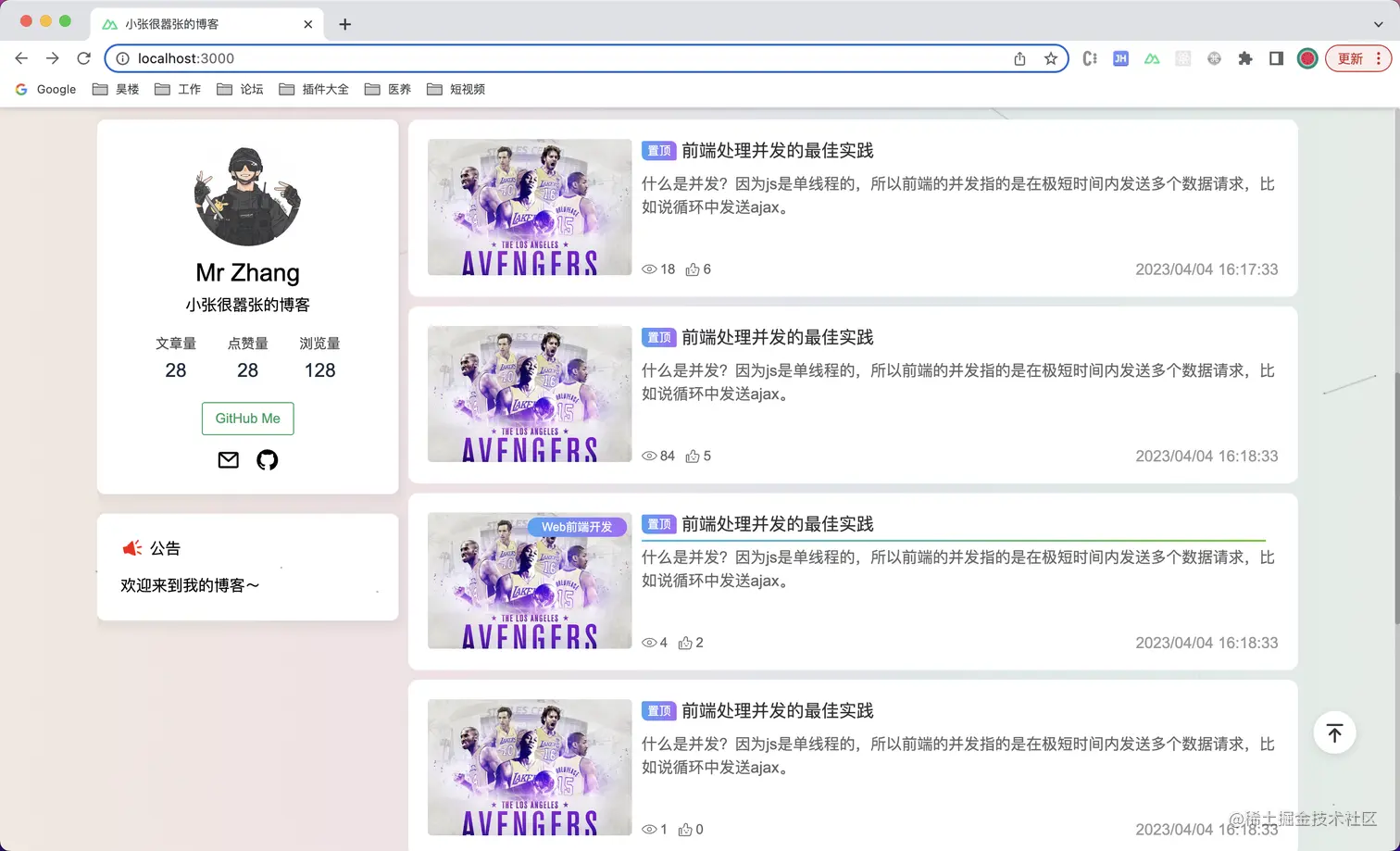
Task: Click the 欢迎来到我的博客～ announcement text
Action: 190,586
